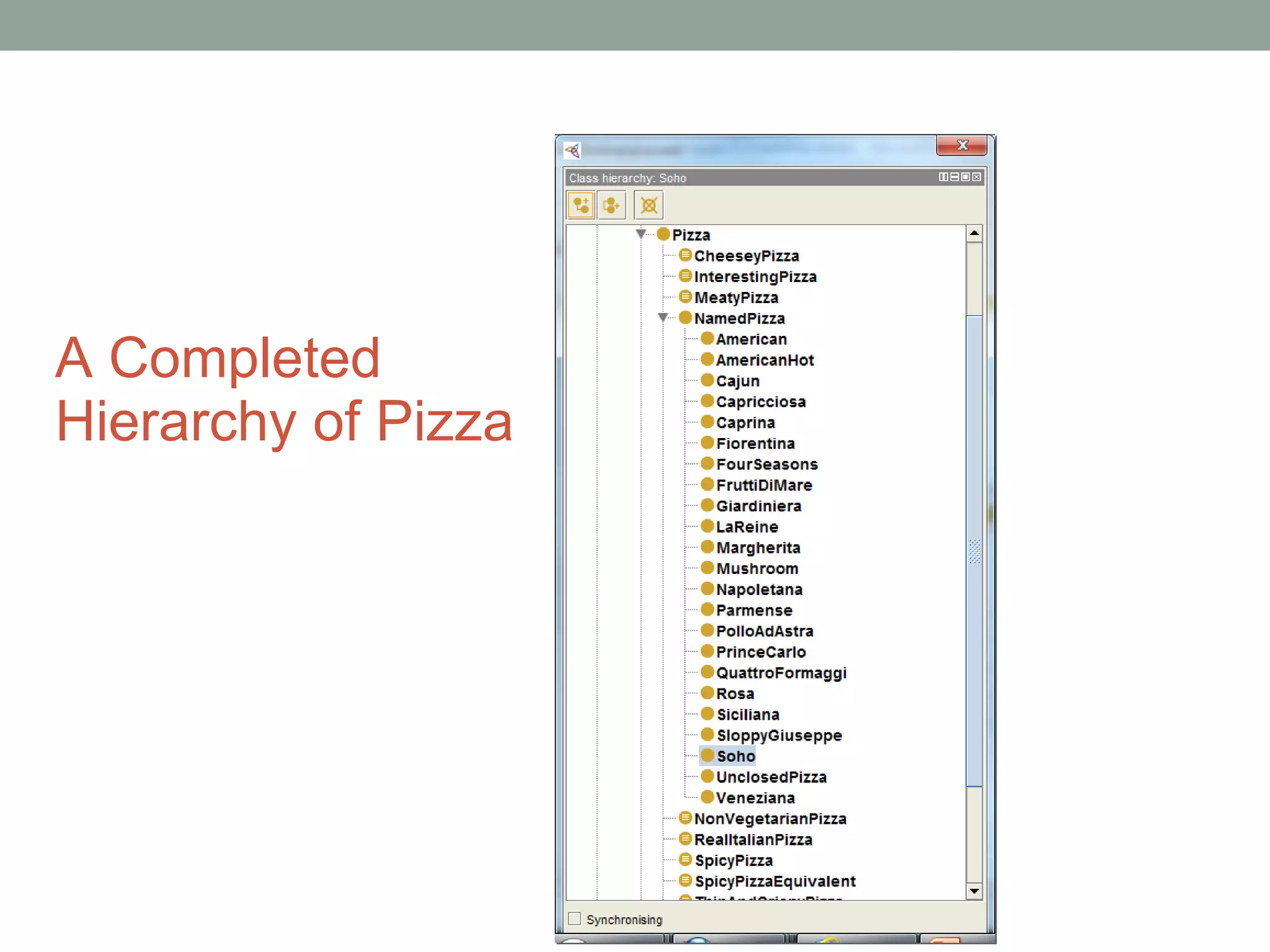The image size is (1270, 952).
Task: Click the scrollbar up arrow
Action: tap(974, 234)
